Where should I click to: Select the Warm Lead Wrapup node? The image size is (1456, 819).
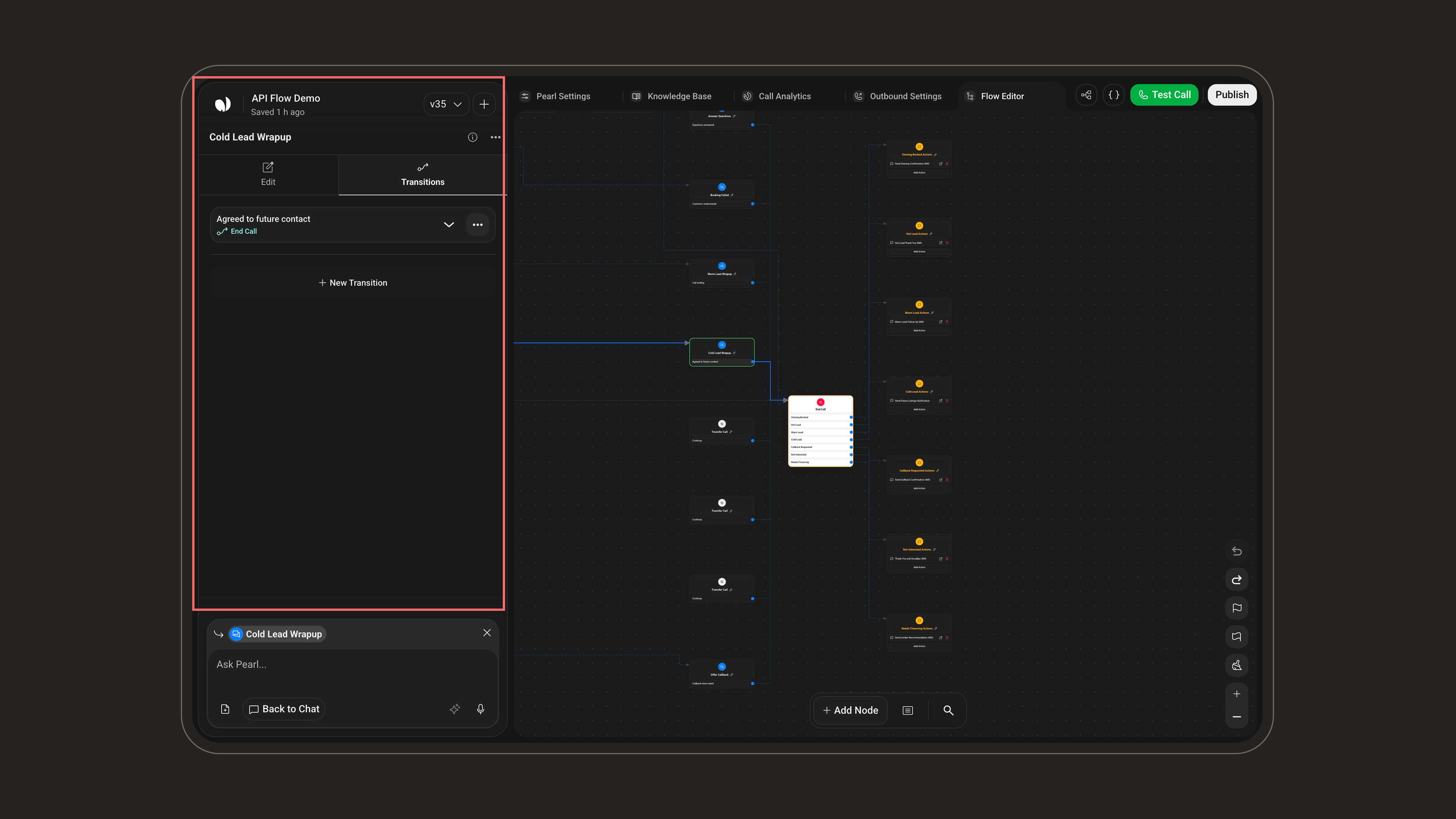(722, 273)
